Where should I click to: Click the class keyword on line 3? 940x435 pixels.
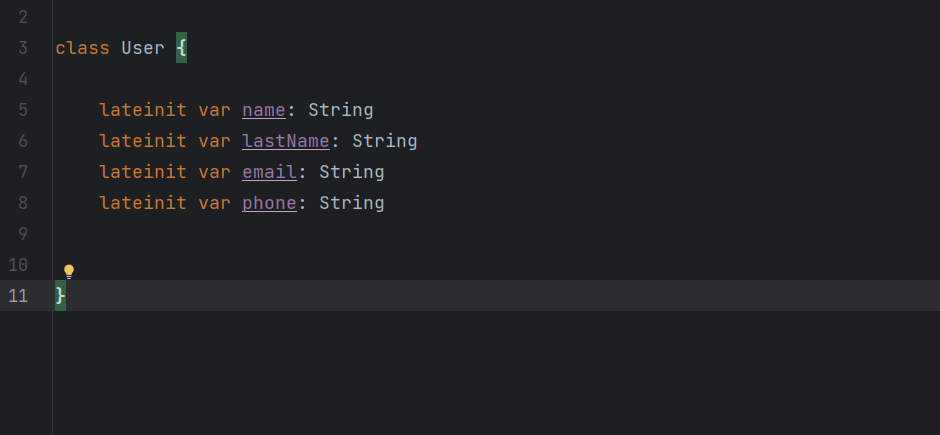point(83,48)
